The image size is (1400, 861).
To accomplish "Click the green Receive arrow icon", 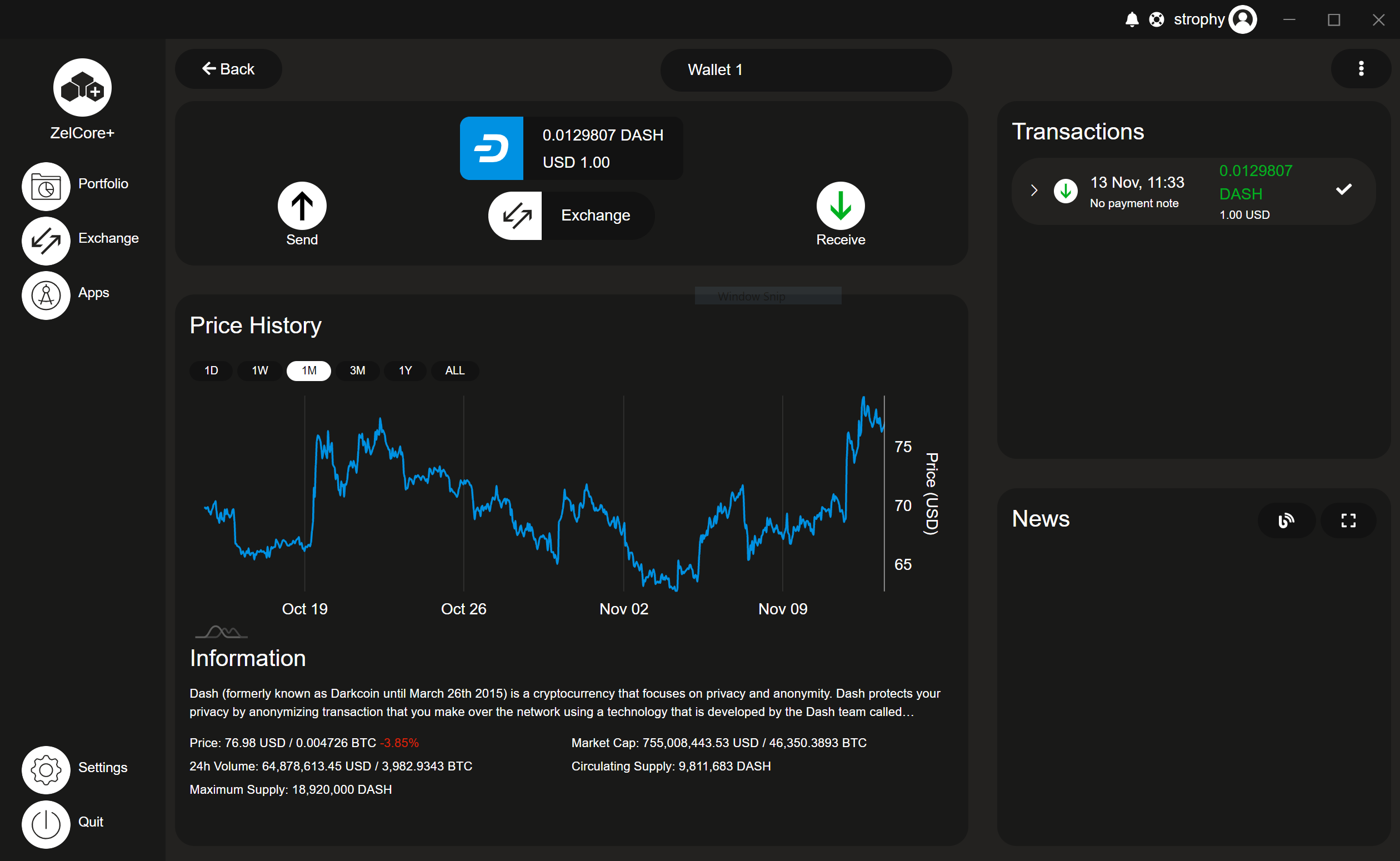I will (x=841, y=206).
